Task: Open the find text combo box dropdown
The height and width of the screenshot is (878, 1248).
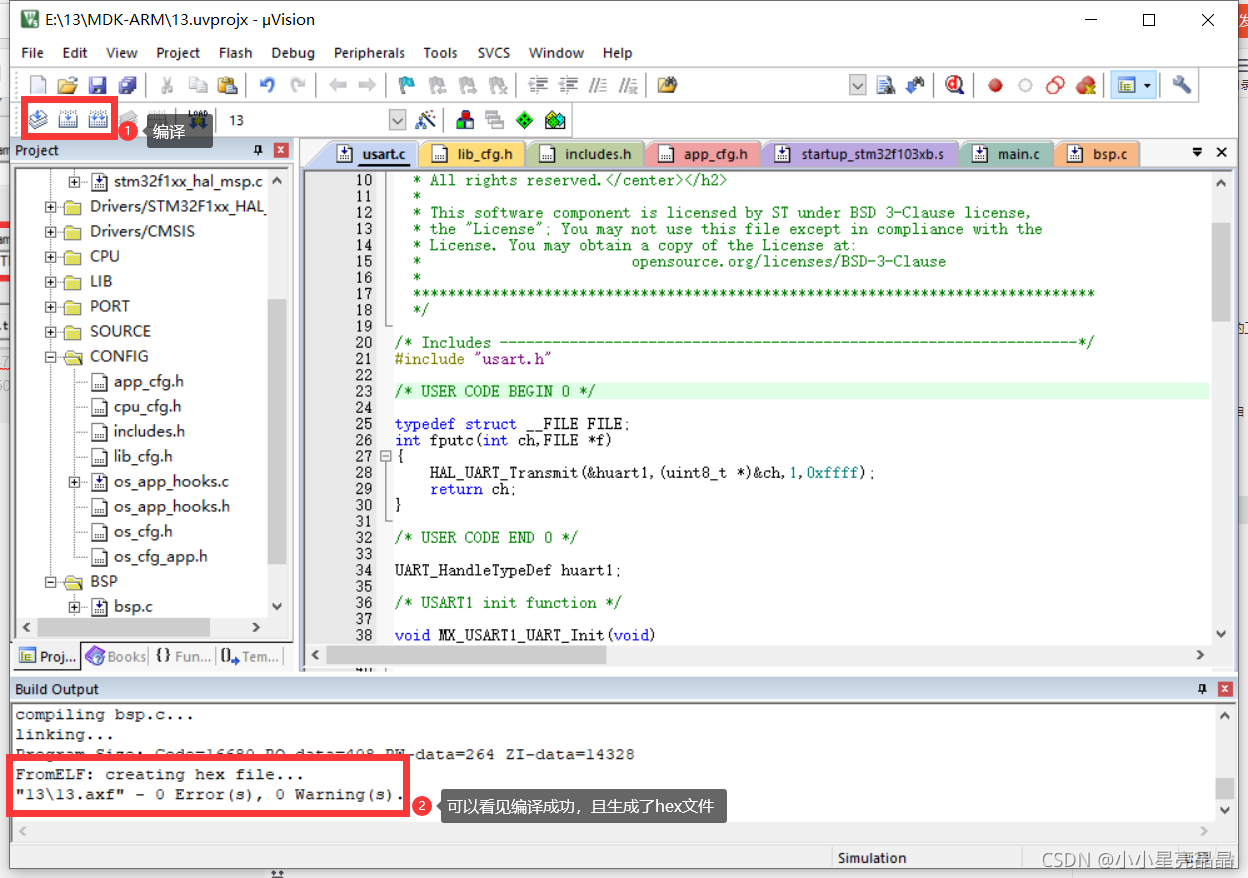Action: click(857, 86)
